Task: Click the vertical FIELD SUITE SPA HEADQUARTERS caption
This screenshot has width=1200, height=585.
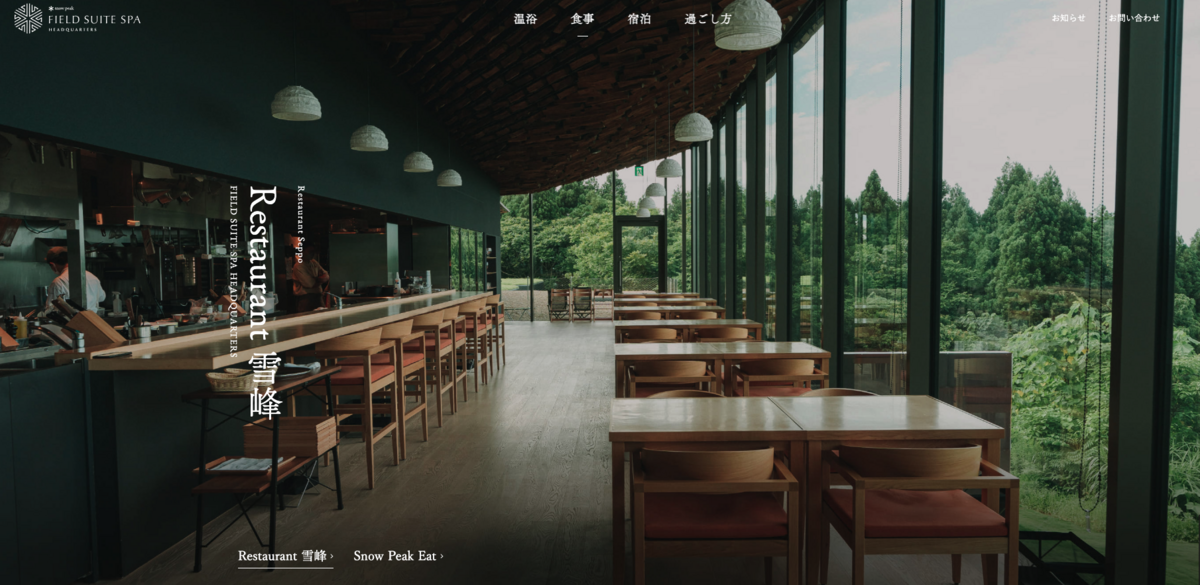Action: coord(233,270)
